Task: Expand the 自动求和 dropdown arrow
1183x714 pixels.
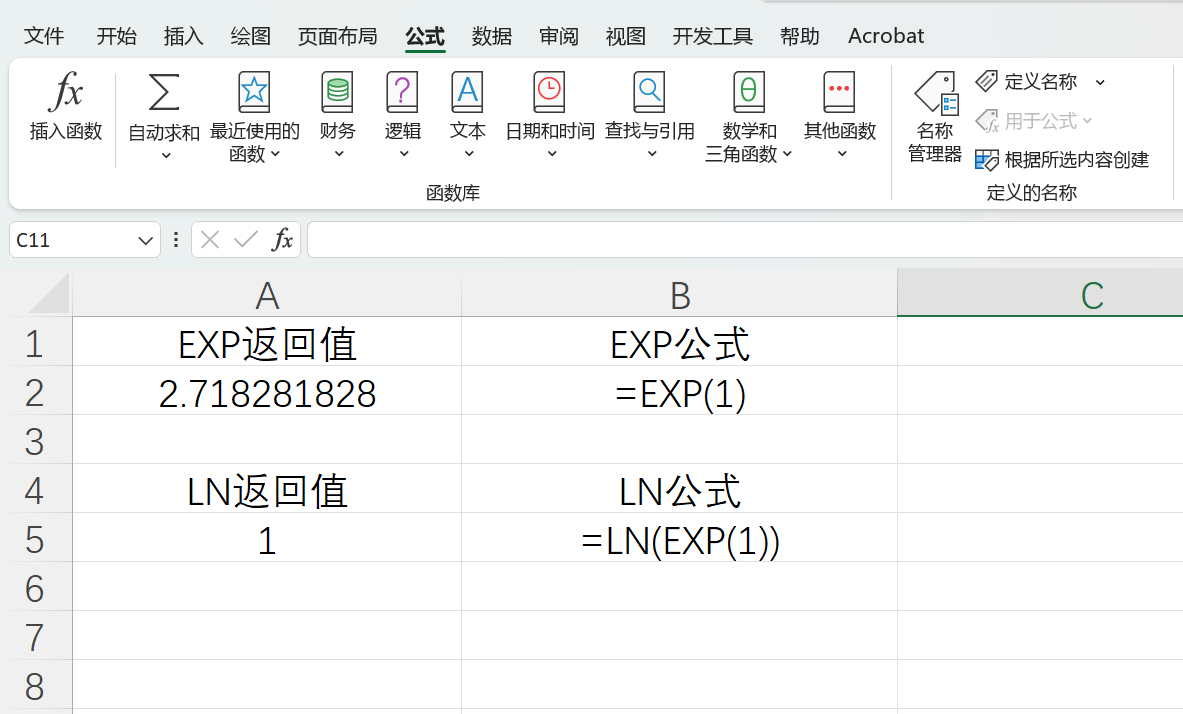Action: click(166, 155)
